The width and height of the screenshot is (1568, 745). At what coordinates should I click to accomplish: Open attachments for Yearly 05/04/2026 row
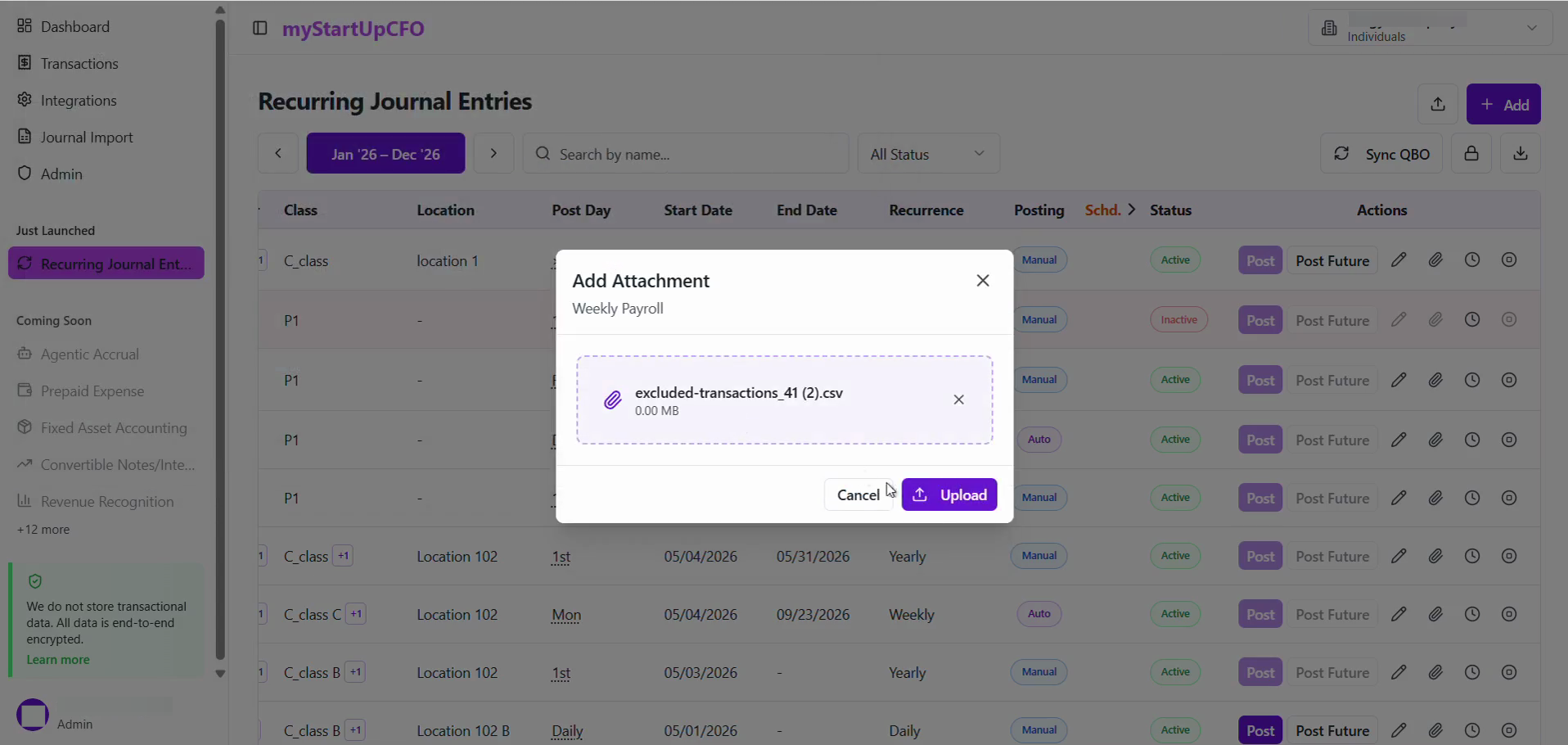(x=1435, y=556)
